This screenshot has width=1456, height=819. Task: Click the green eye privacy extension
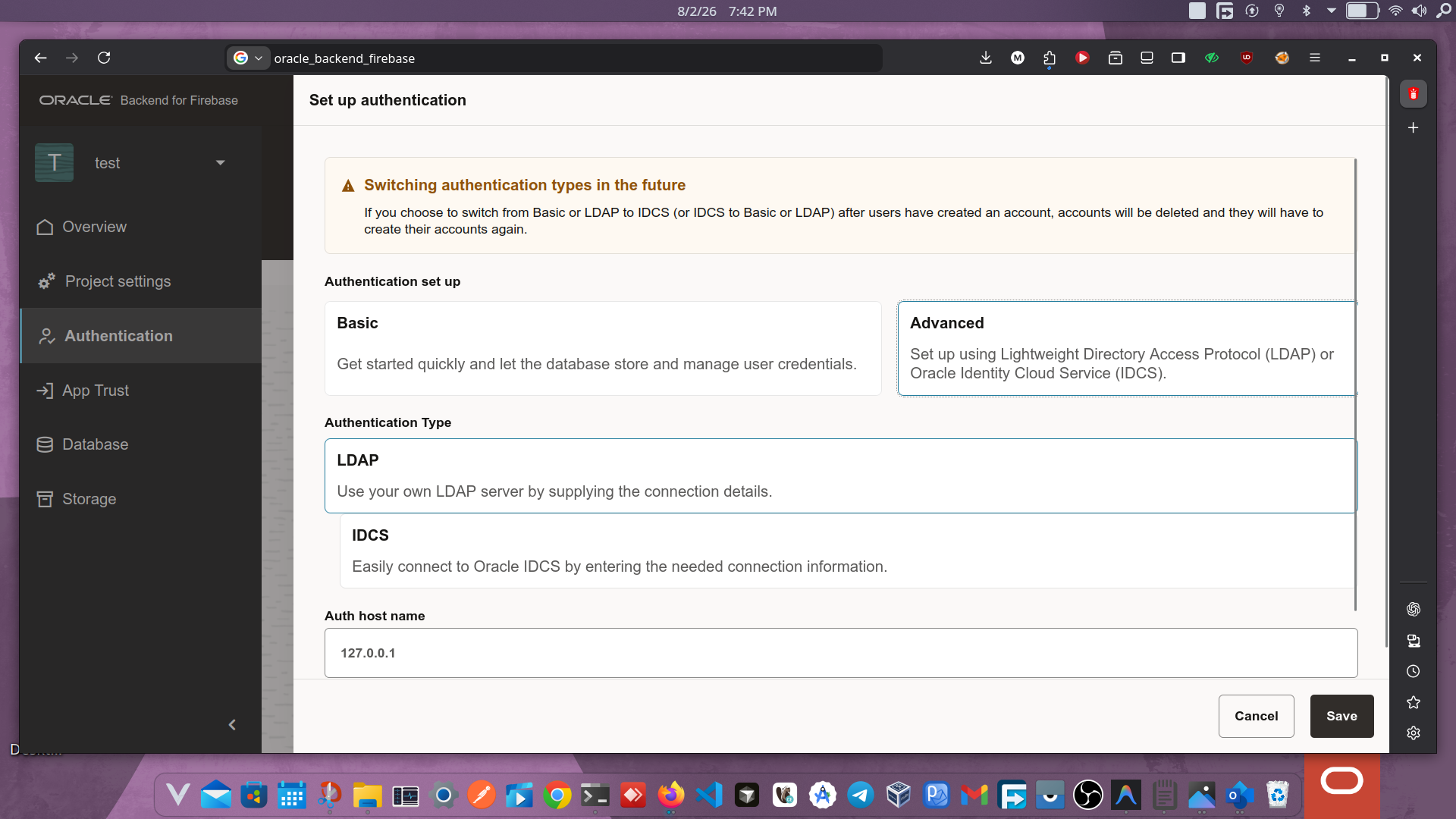(1212, 58)
